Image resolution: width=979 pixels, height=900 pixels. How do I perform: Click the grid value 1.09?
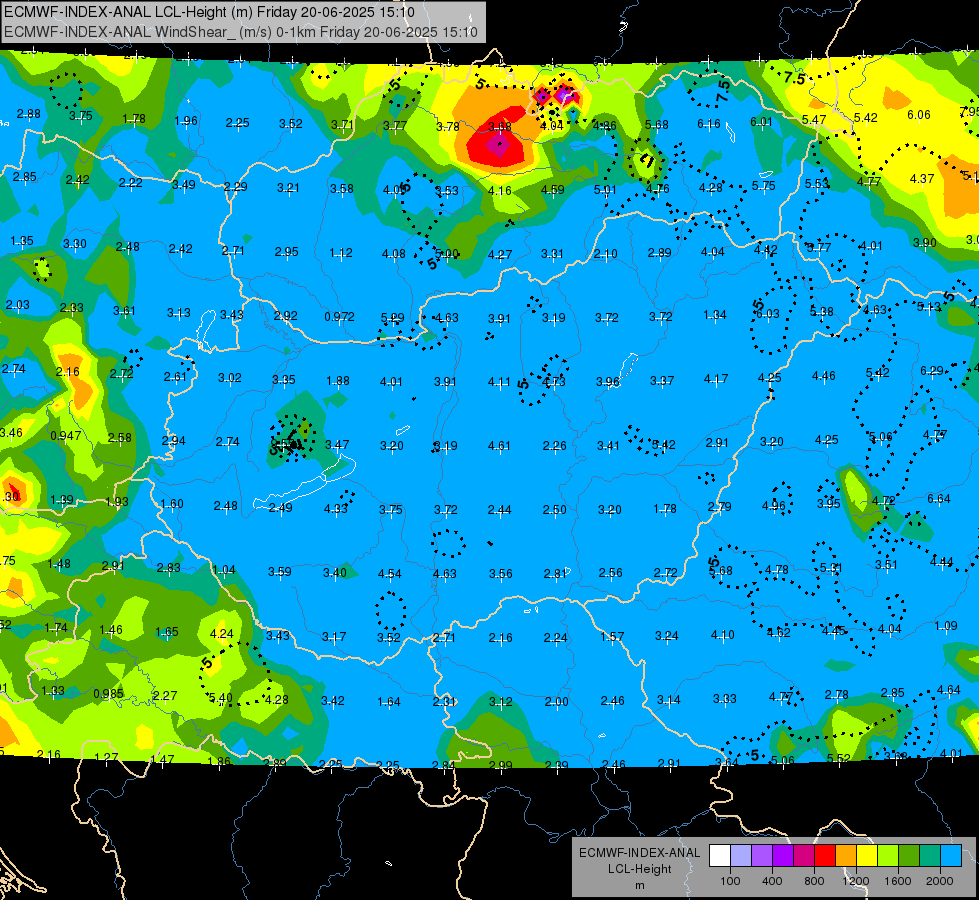946,625
